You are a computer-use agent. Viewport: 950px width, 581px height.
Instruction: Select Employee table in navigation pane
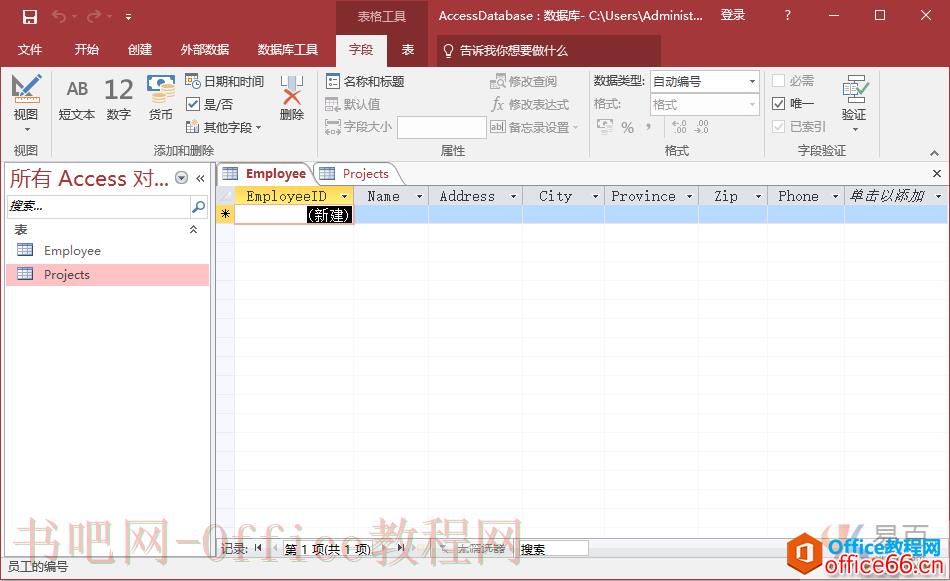click(108, 250)
